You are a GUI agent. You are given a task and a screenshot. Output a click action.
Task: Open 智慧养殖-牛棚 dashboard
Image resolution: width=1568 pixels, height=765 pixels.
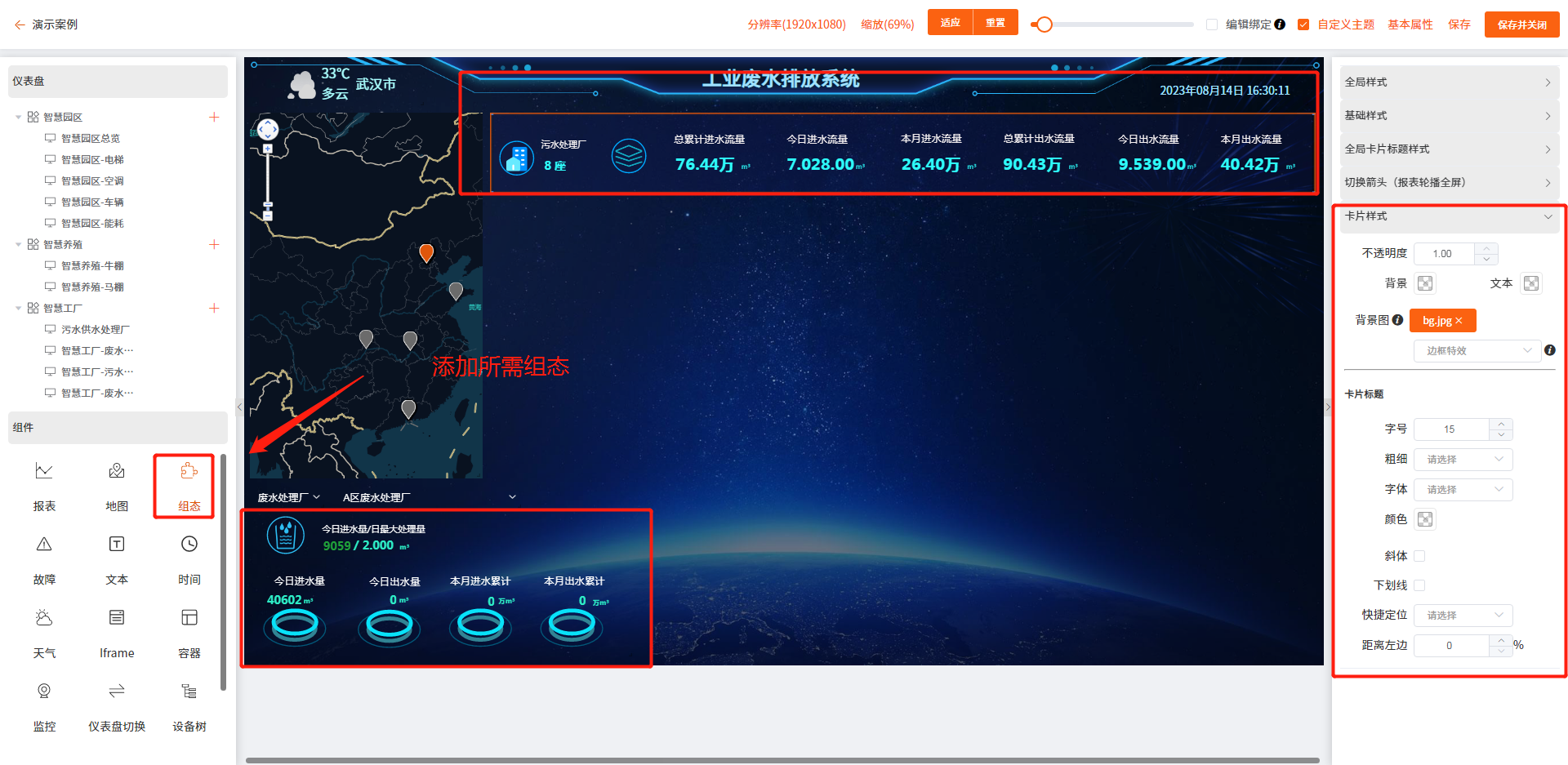(92, 265)
